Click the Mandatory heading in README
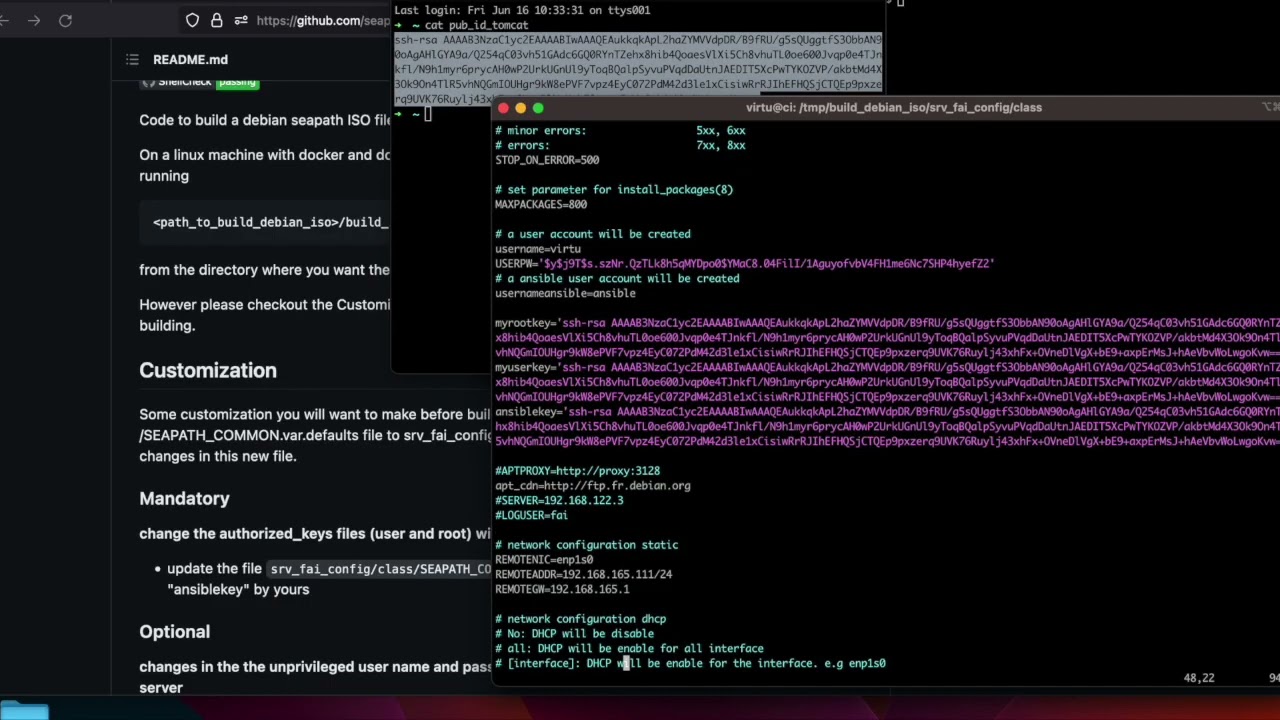This screenshot has height=720, width=1280. point(184,498)
